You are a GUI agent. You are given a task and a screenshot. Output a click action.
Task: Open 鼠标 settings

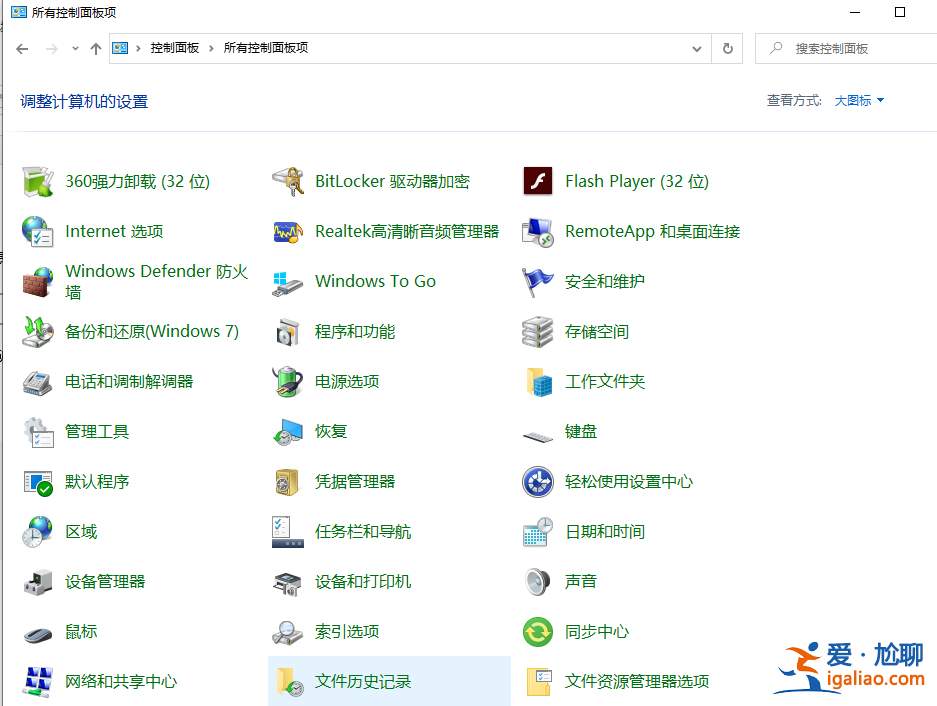pyautogui.click(x=82, y=631)
